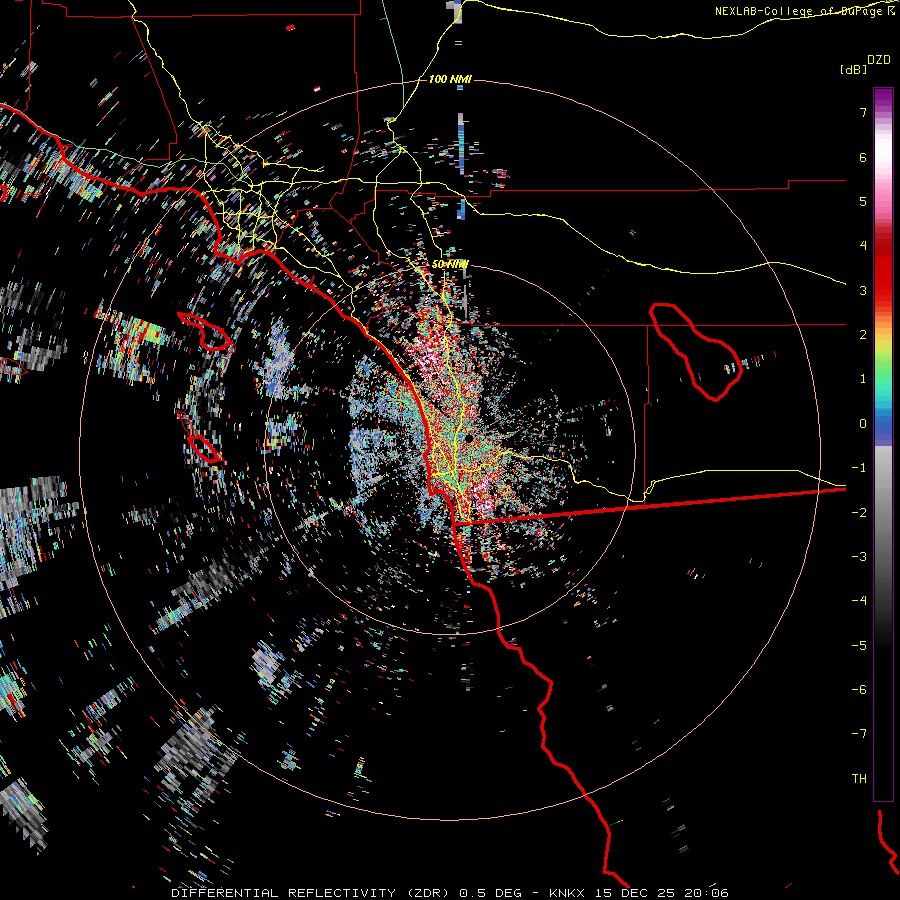Click the -3 value on the dB scale

(x=859, y=557)
